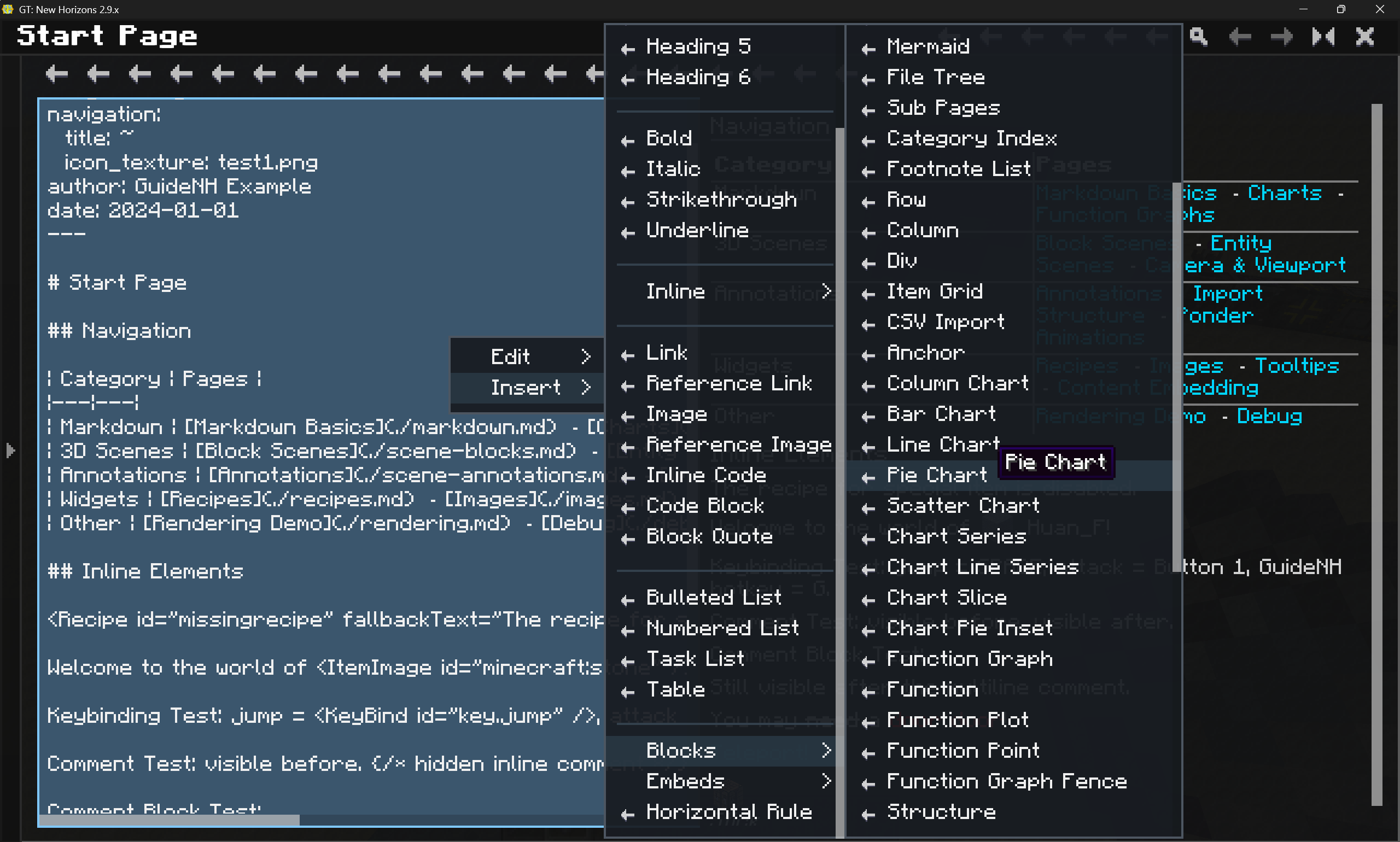Select Sub Pages block
Image resolution: width=1400 pixels, height=842 pixels.
(x=1010, y=108)
